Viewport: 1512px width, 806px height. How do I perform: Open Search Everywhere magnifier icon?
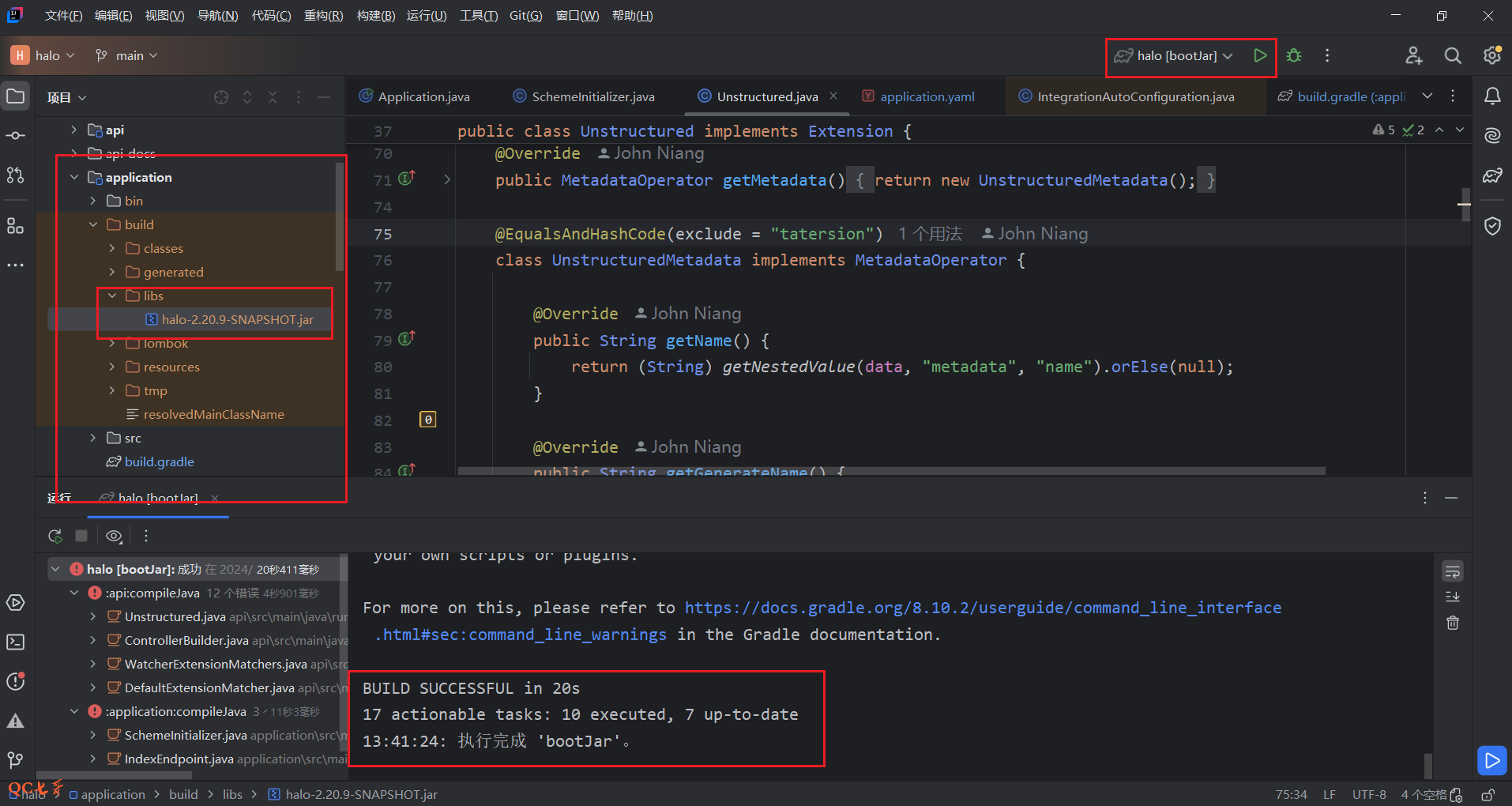click(1452, 55)
